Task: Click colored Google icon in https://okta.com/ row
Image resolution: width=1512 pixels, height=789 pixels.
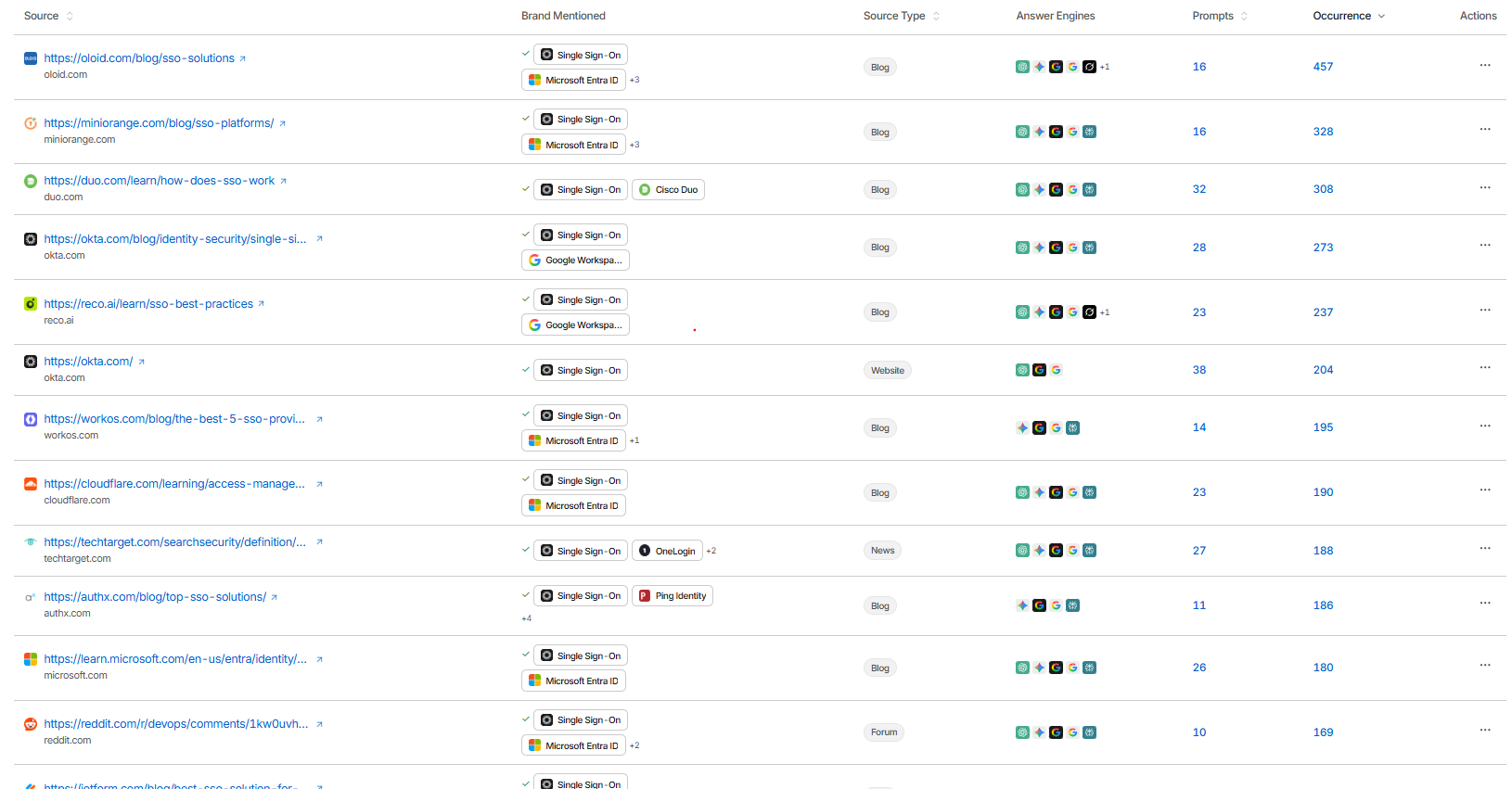Action: pyautogui.click(x=1056, y=370)
